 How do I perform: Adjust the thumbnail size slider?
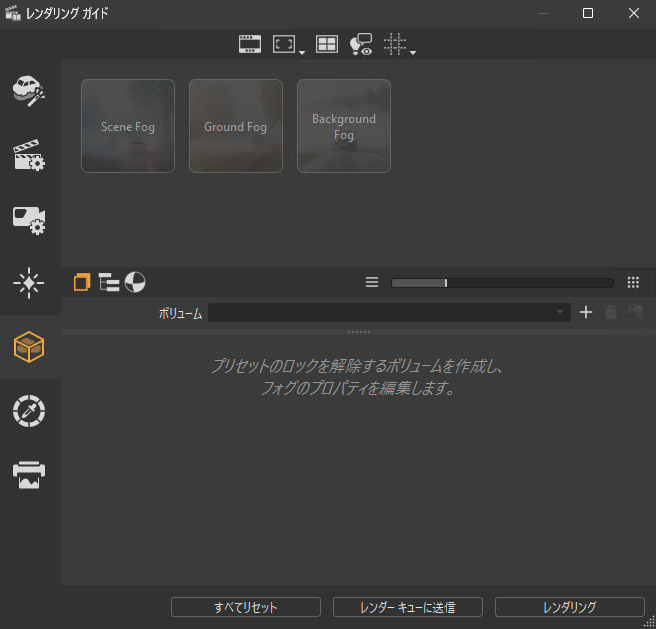[x=502, y=283]
